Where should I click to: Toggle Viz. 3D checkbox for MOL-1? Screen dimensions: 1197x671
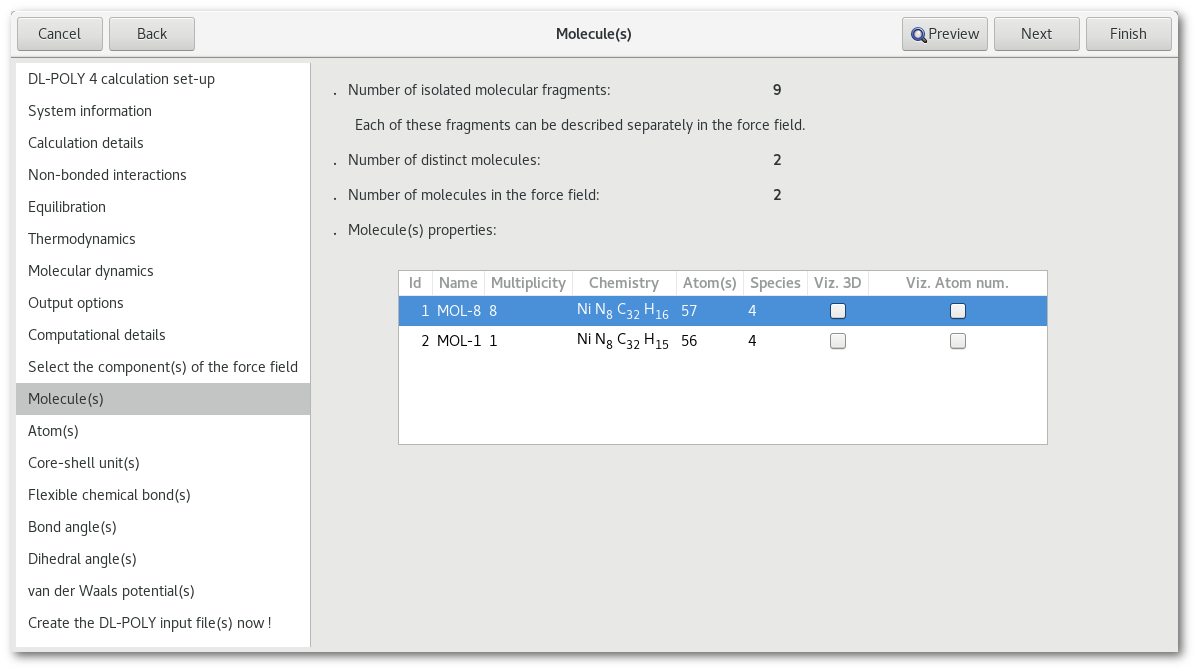[x=838, y=341]
